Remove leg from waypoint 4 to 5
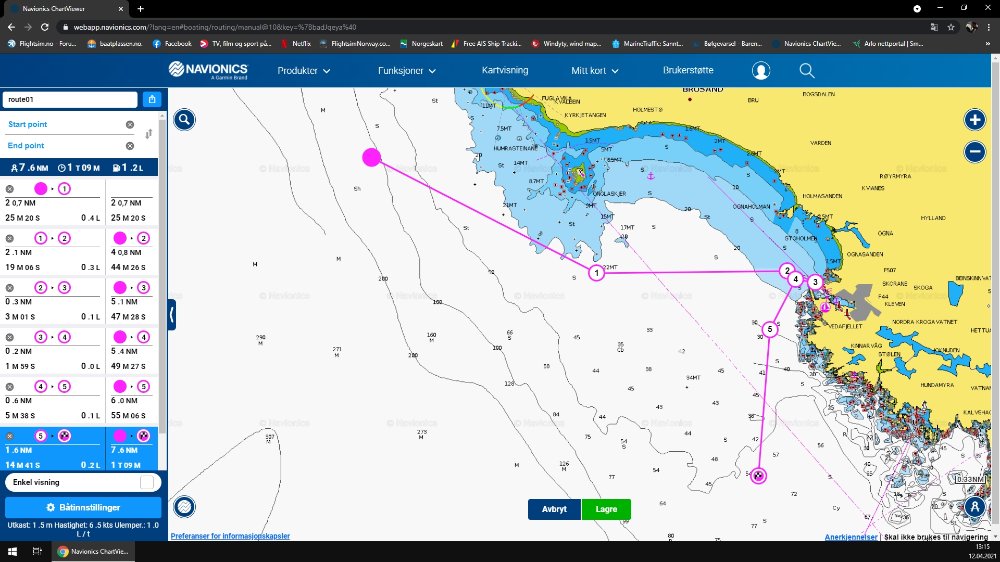This screenshot has width=1000, height=562. pos(10,387)
